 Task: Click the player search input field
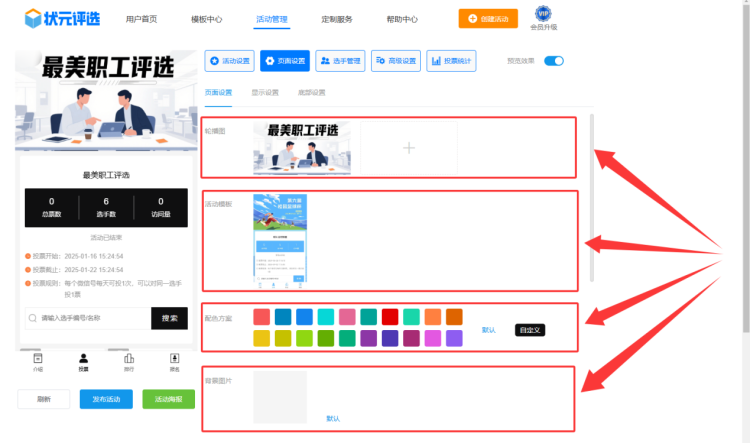tap(88, 318)
